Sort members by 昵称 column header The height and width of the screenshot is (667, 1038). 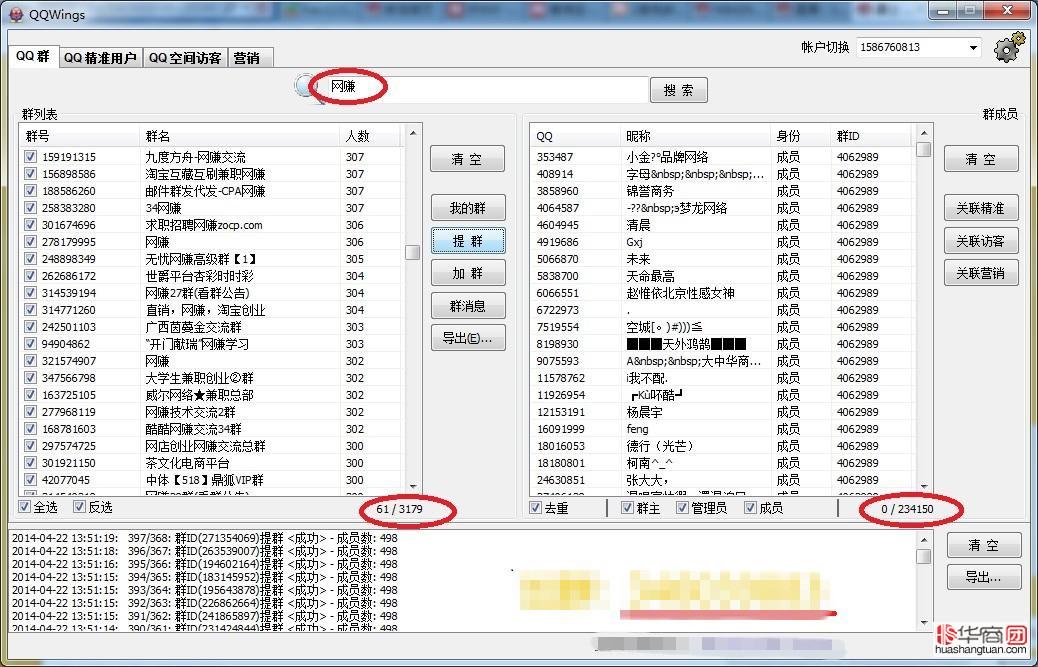[696, 136]
